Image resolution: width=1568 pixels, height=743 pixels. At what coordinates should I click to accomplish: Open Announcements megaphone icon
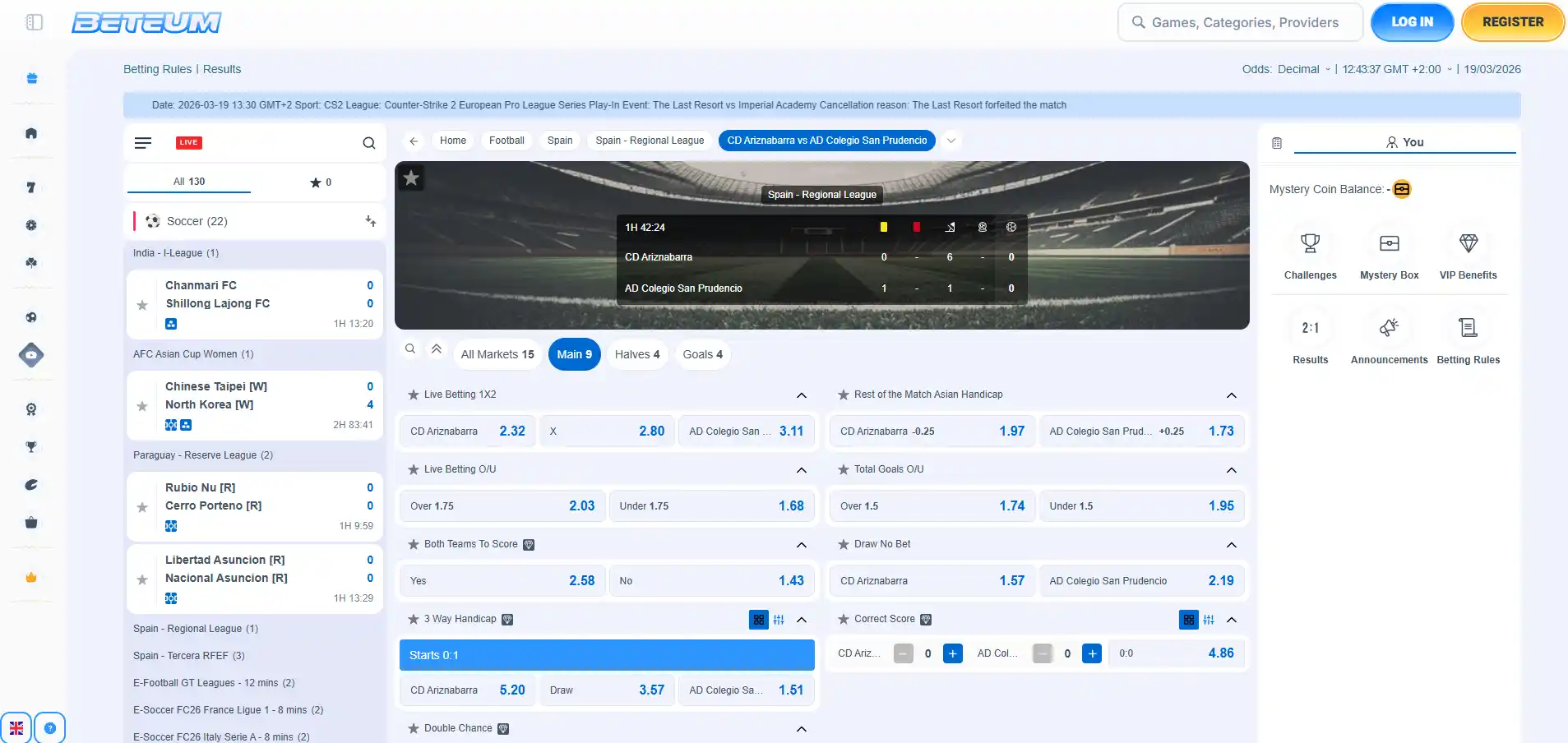(1389, 328)
